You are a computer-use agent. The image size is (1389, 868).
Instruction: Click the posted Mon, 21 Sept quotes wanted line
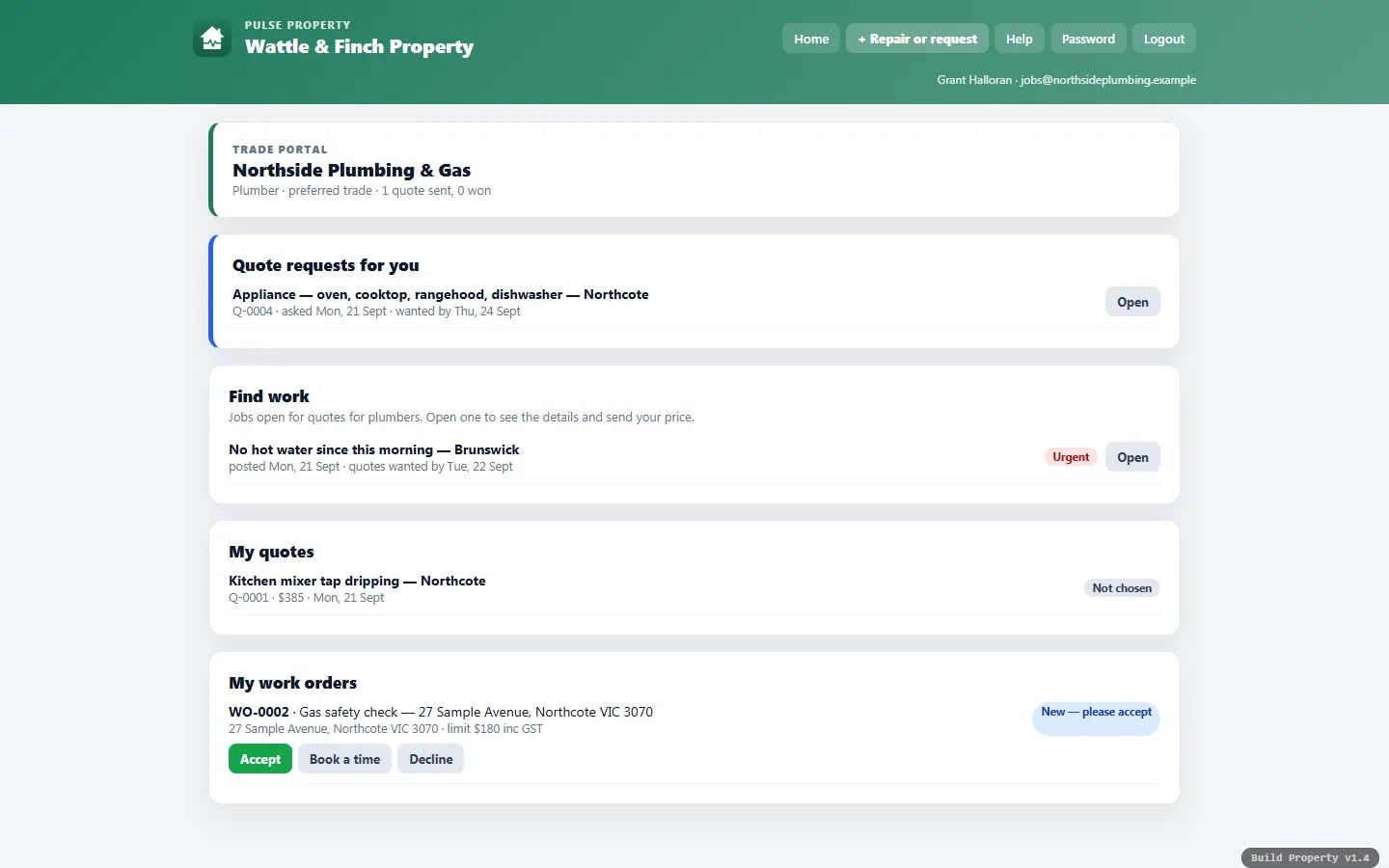[x=370, y=467]
